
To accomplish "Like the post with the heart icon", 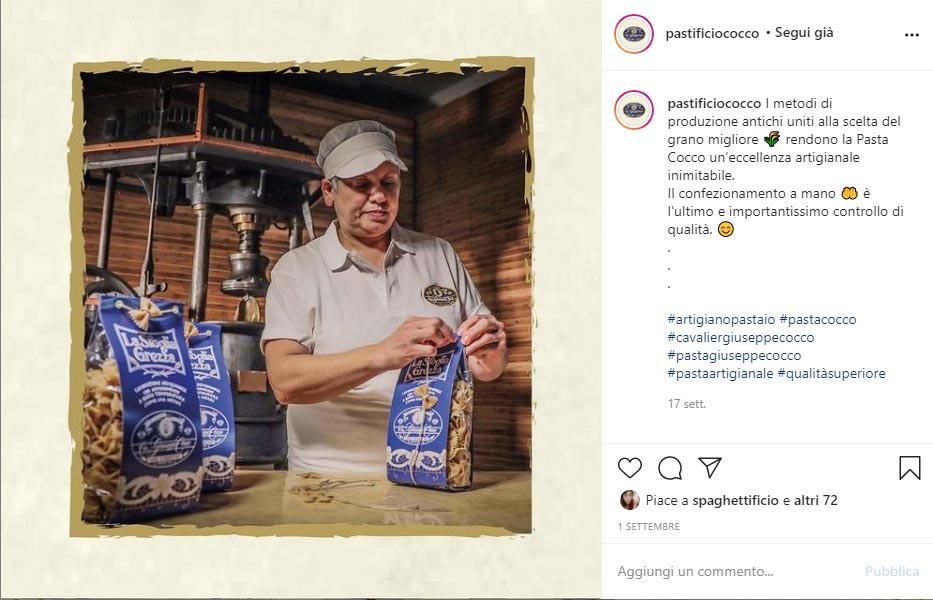I will click(x=630, y=468).
